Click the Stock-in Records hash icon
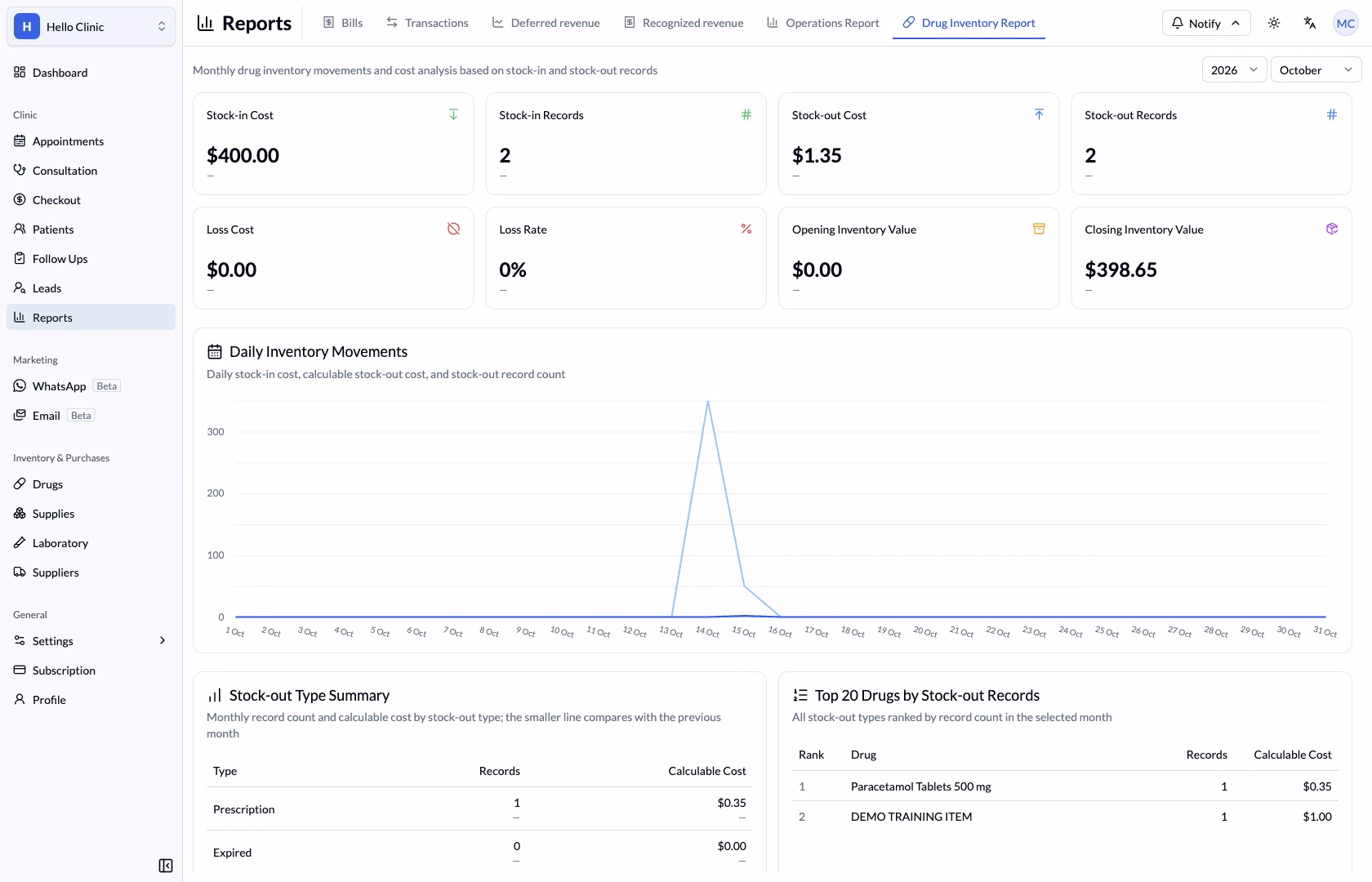The height and width of the screenshot is (882, 1372). [x=746, y=114]
